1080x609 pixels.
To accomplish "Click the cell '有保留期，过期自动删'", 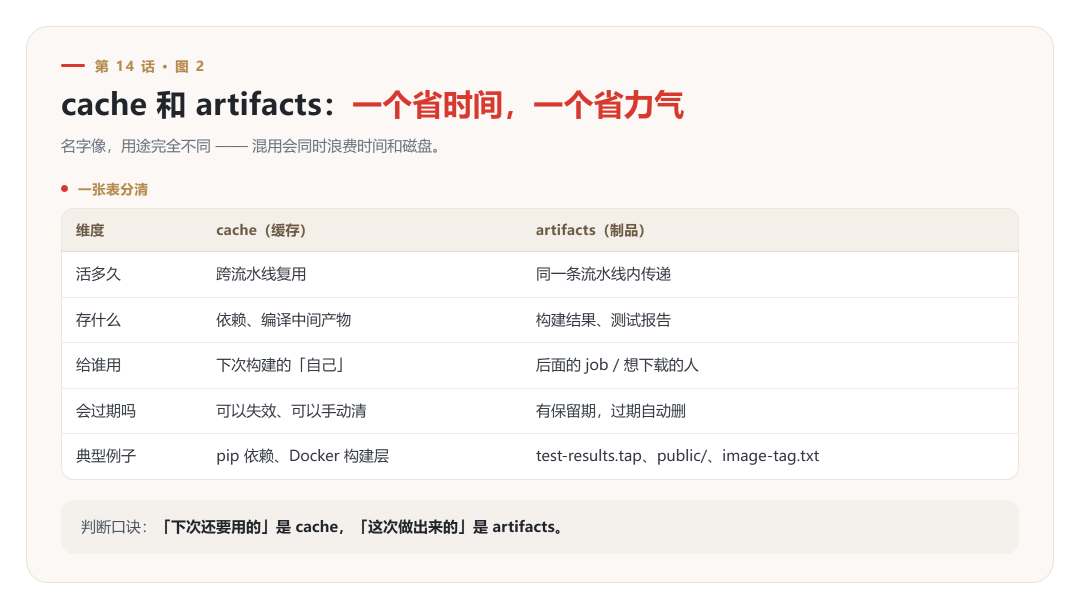I will tap(611, 411).
